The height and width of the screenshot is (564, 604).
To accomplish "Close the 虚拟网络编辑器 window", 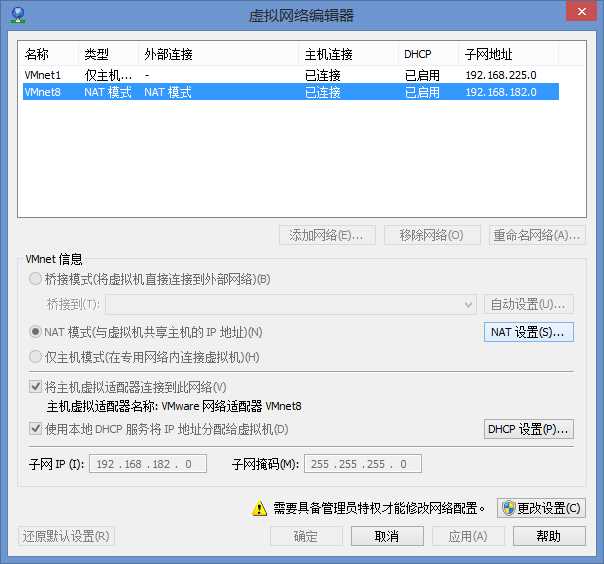I will tap(582, 11).
